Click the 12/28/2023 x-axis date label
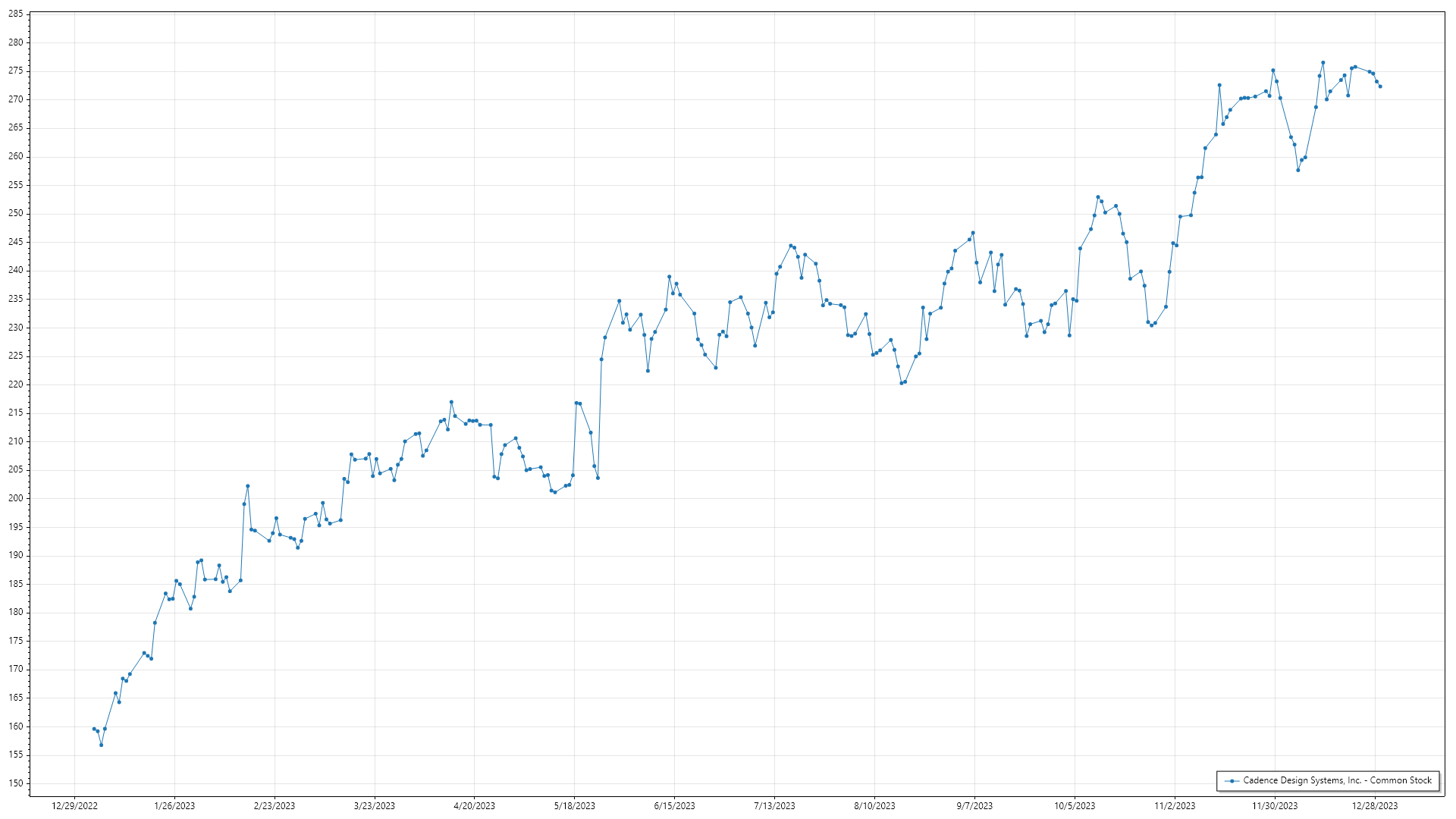 coord(1374,806)
